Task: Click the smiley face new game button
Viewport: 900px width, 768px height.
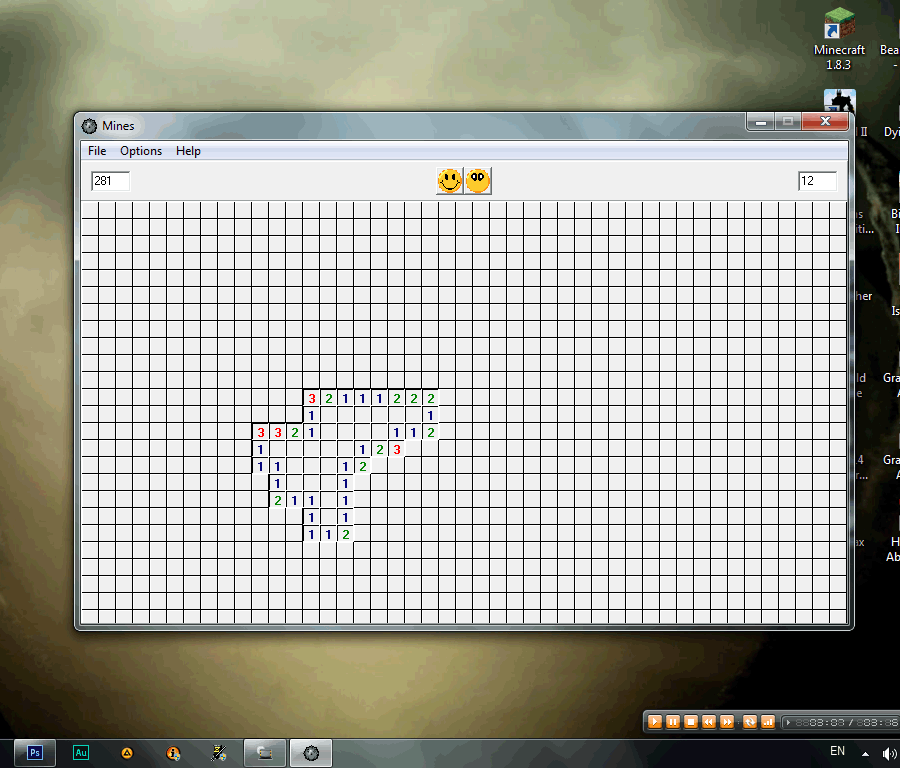Action: click(450, 181)
